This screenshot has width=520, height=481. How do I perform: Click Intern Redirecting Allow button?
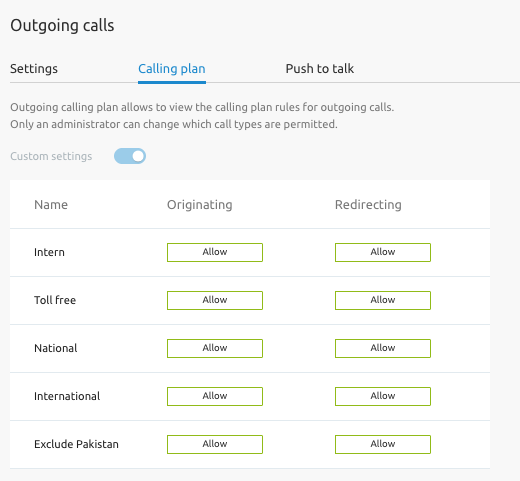(383, 252)
